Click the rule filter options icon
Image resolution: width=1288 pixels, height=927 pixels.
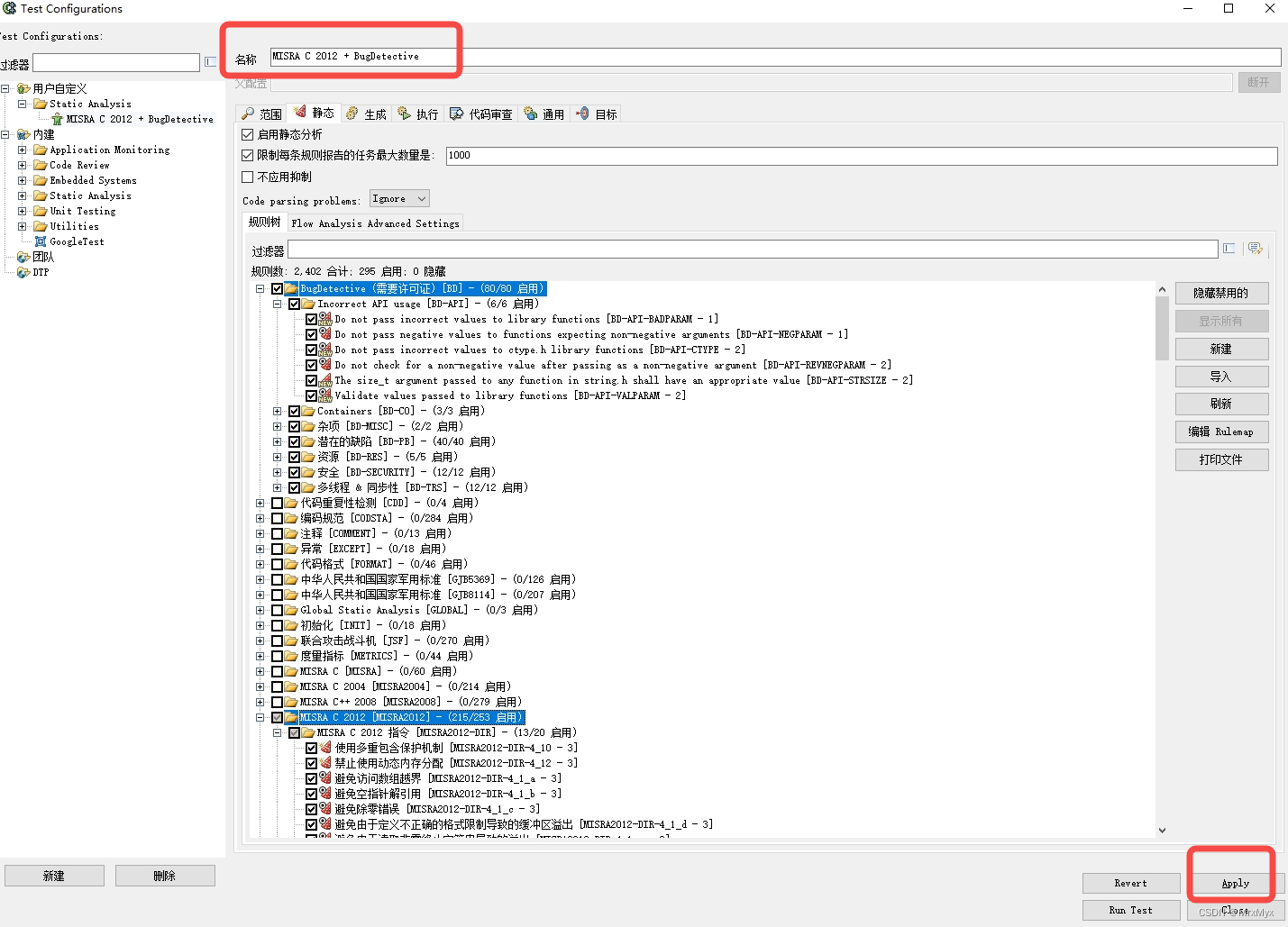(x=1256, y=249)
